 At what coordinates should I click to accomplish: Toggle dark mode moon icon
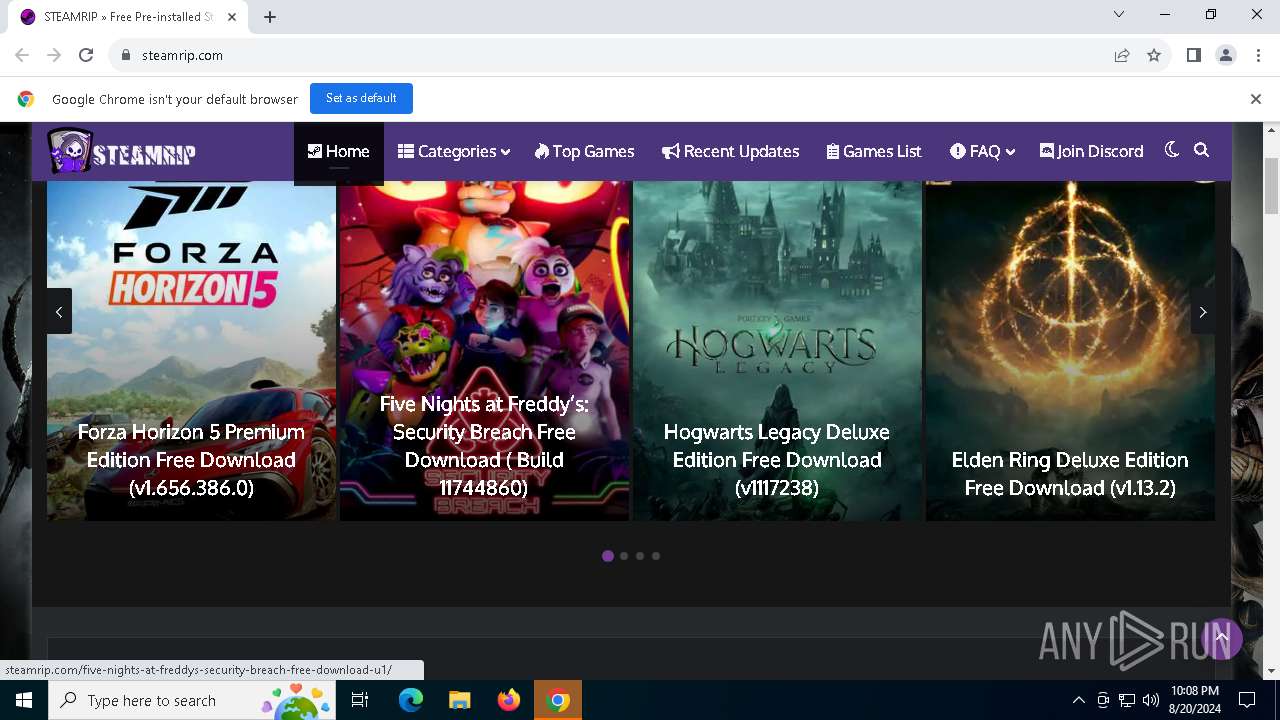[1172, 150]
